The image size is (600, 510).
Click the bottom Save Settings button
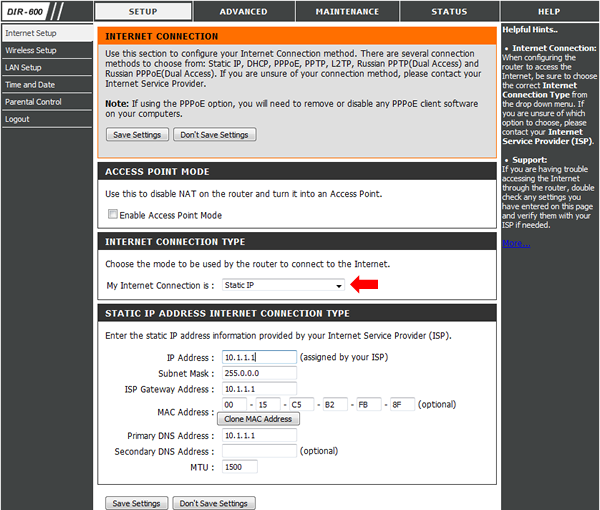[x=136, y=503]
